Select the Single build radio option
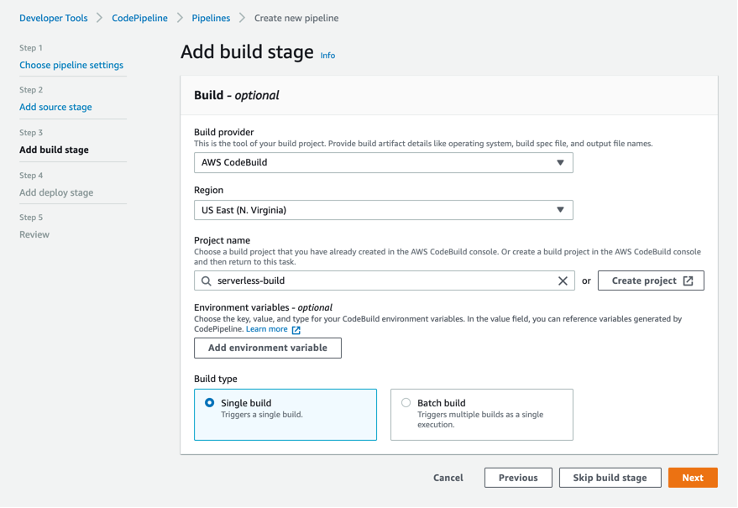 click(209, 403)
